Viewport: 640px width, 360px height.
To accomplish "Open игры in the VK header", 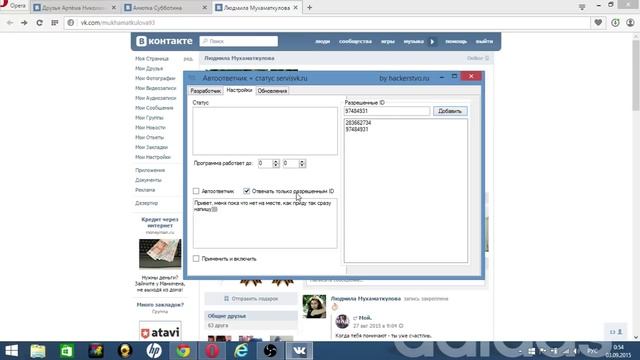I will click(388, 42).
